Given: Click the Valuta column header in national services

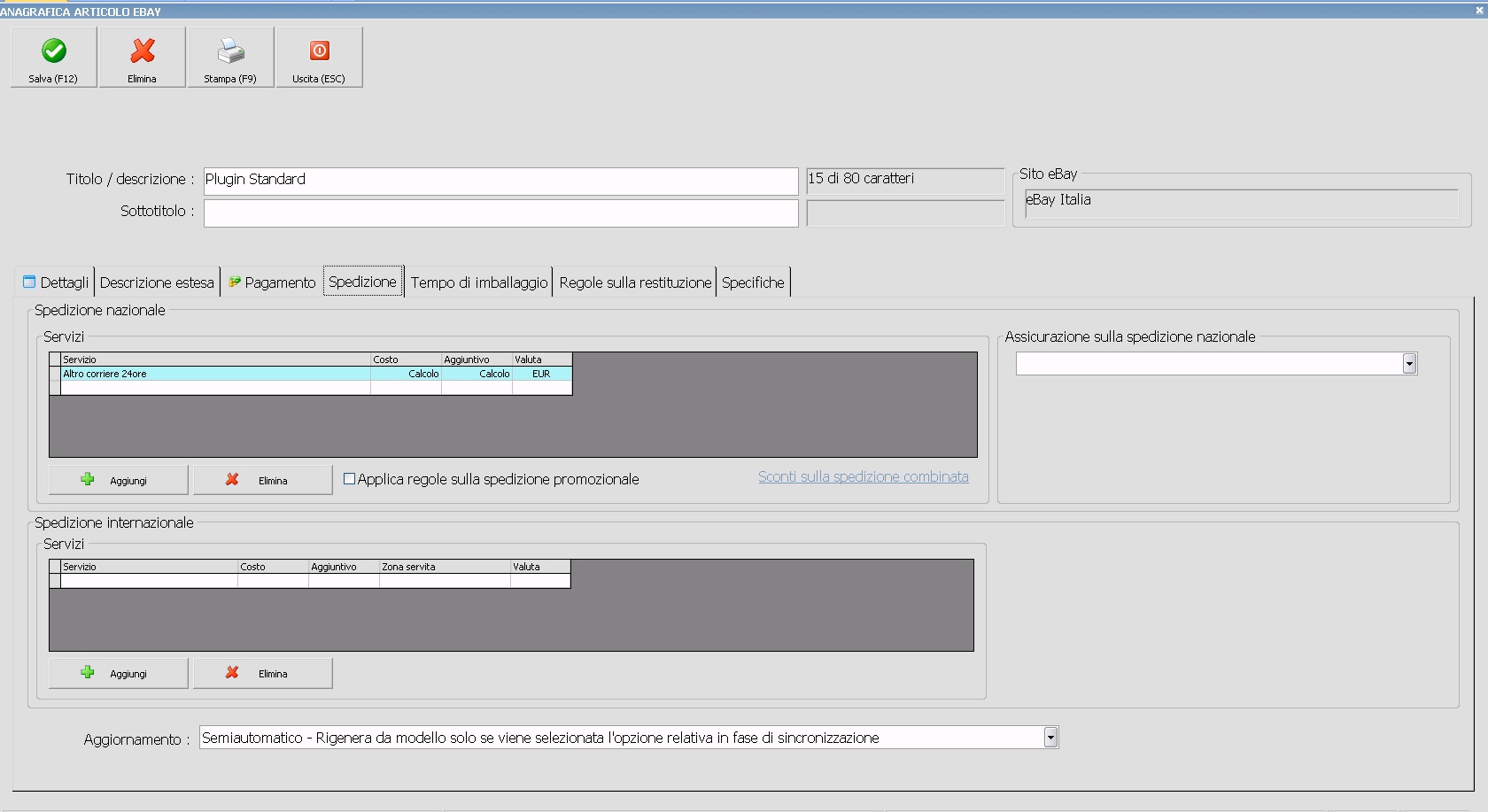Looking at the screenshot, I should 542,360.
